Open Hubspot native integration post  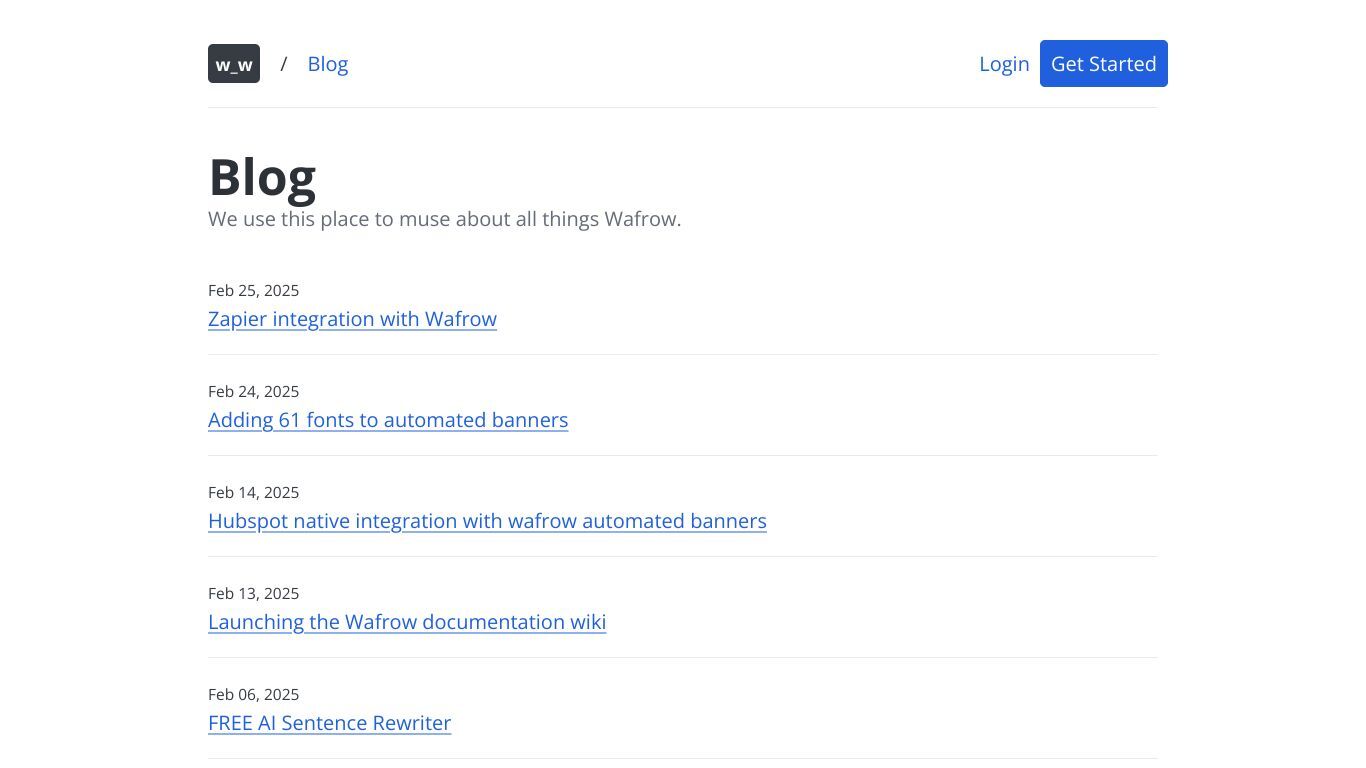[x=487, y=521]
